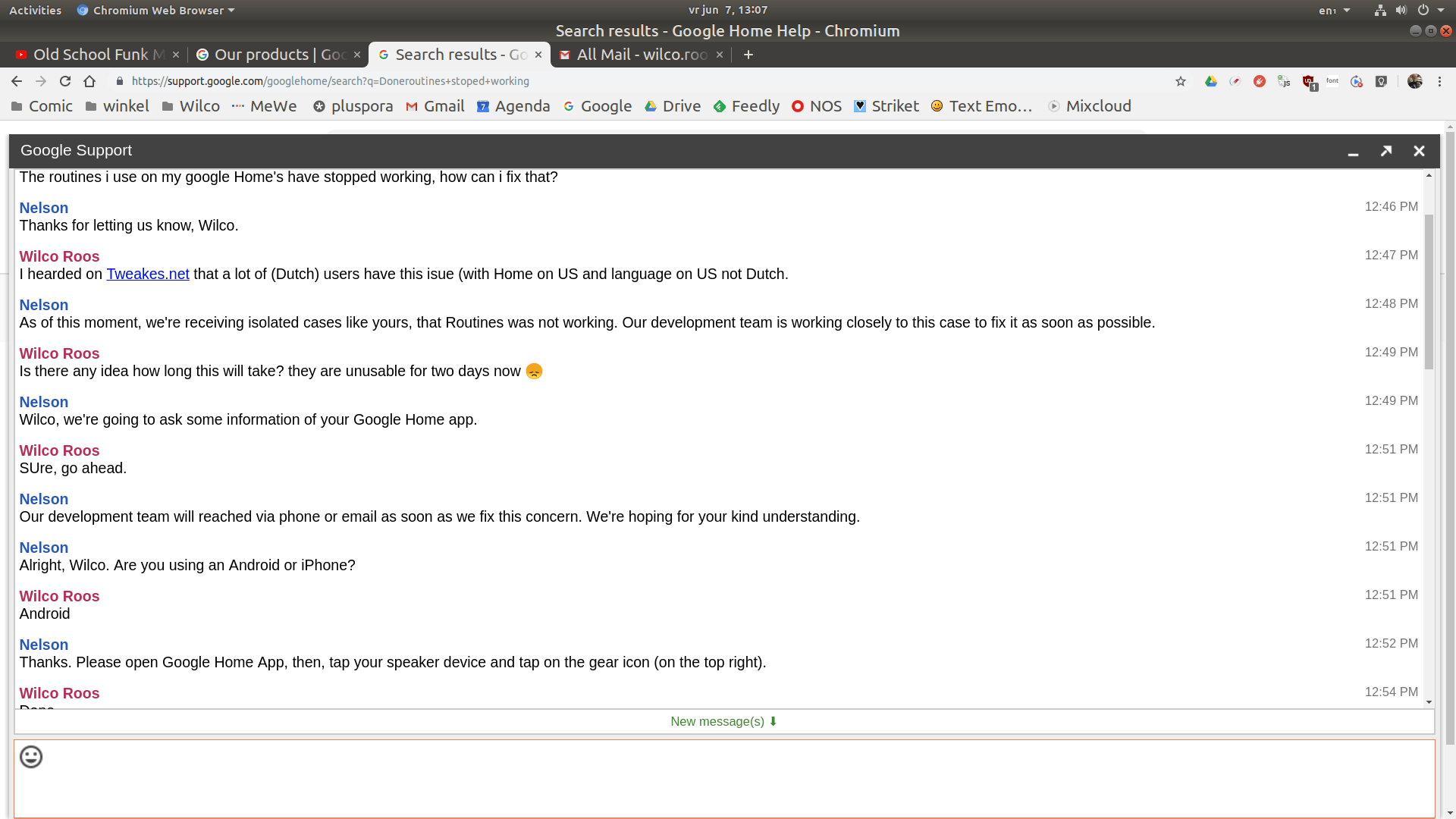Viewport: 1456px width, 819px height.
Task: Switch to the All Mail tab
Action: [641, 55]
